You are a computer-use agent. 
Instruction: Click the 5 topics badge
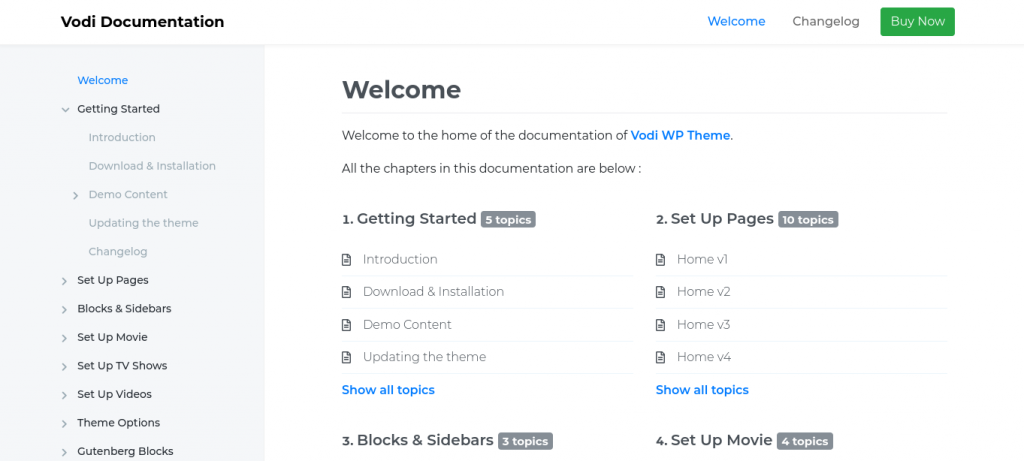click(x=508, y=219)
